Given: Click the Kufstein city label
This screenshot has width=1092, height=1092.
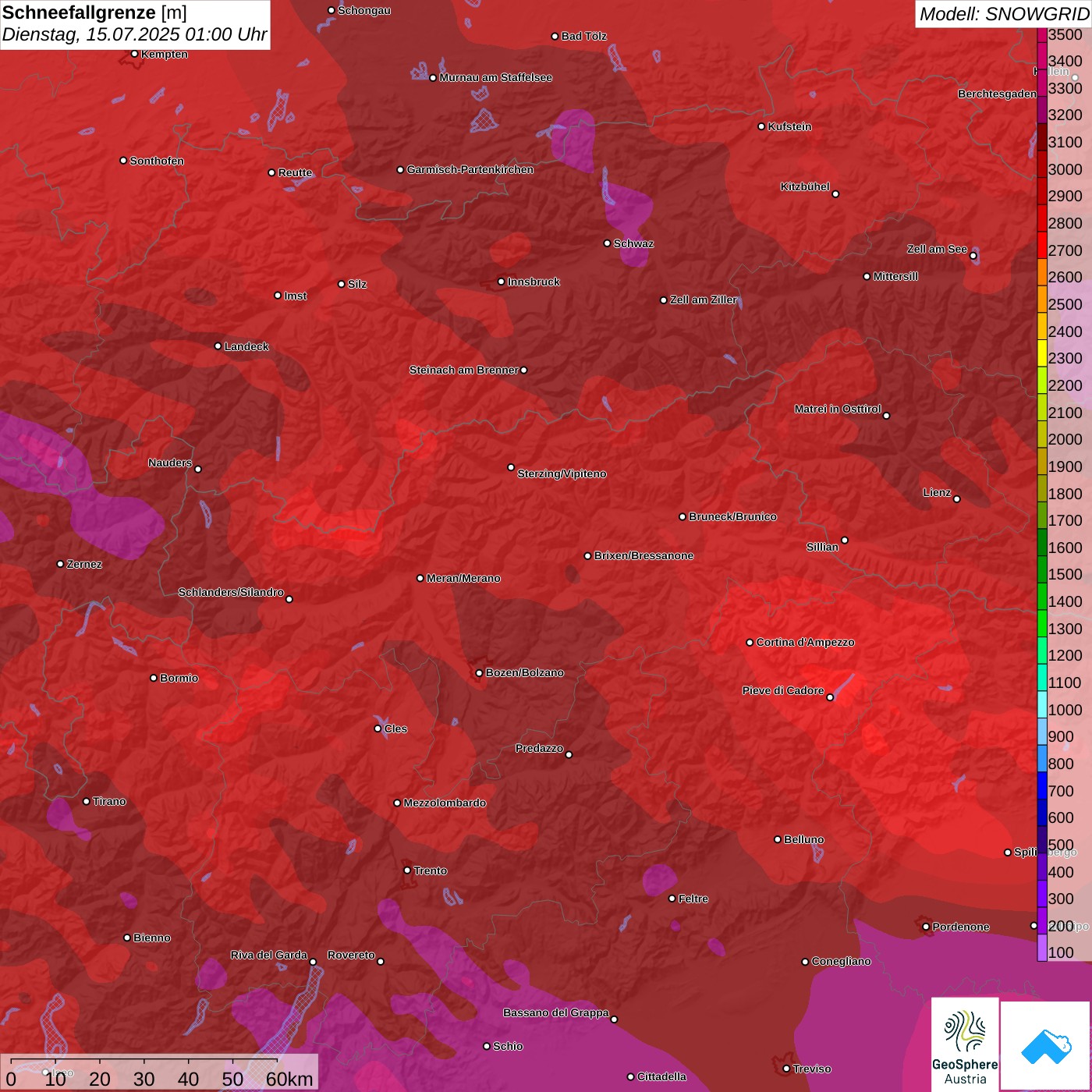Looking at the screenshot, I should pos(790,126).
